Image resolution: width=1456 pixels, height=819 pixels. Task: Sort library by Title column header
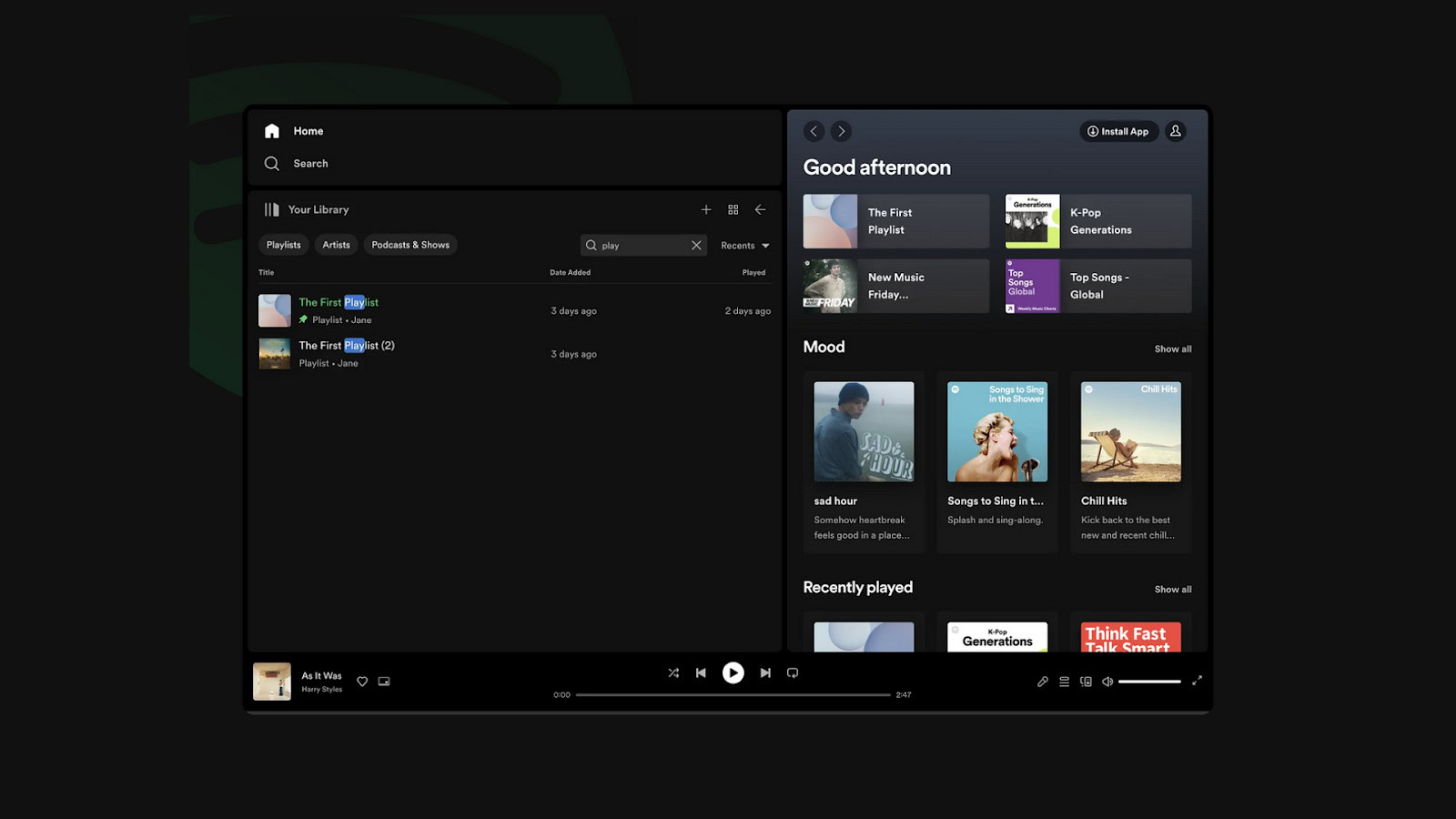tap(266, 272)
